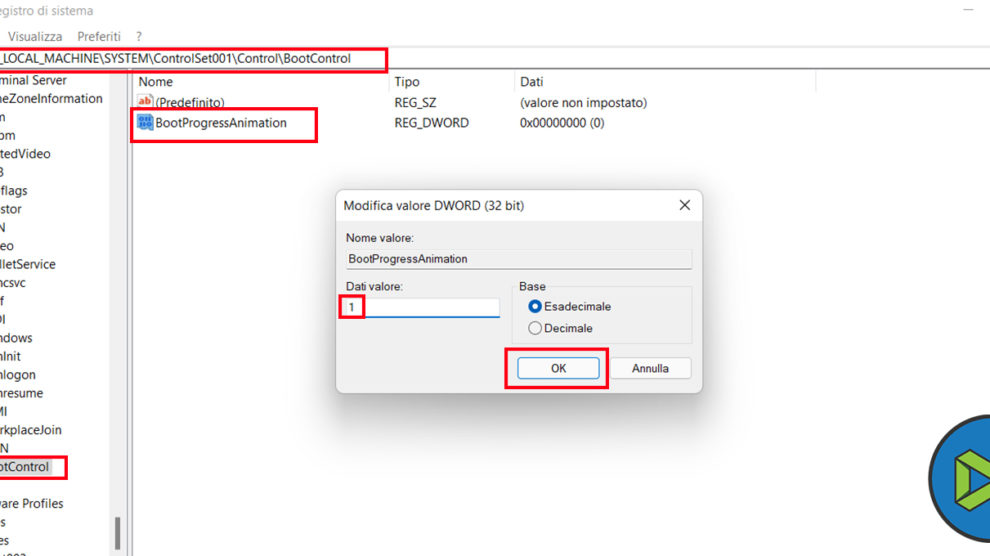
Task: Close the Modifica valore DWORD dialog
Action: pos(684,205)
